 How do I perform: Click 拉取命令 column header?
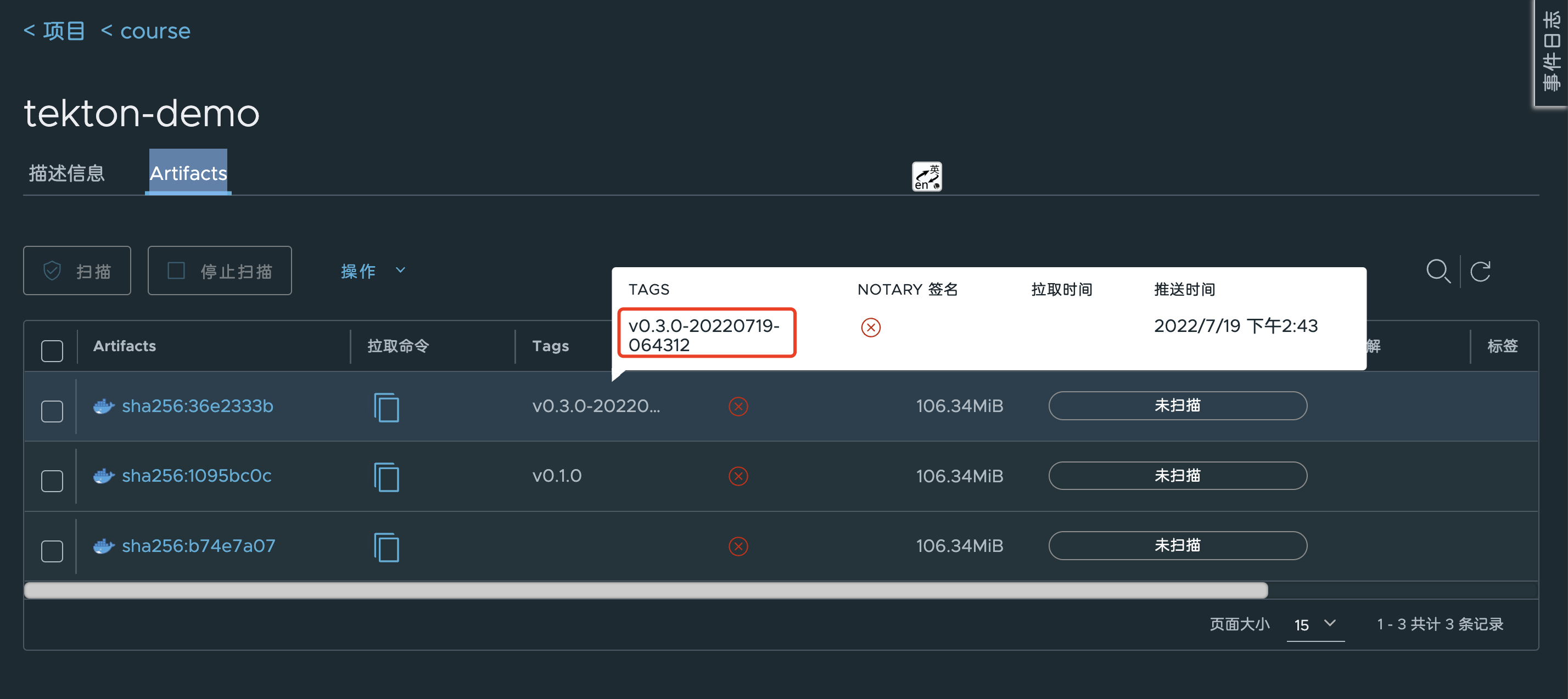398,346
